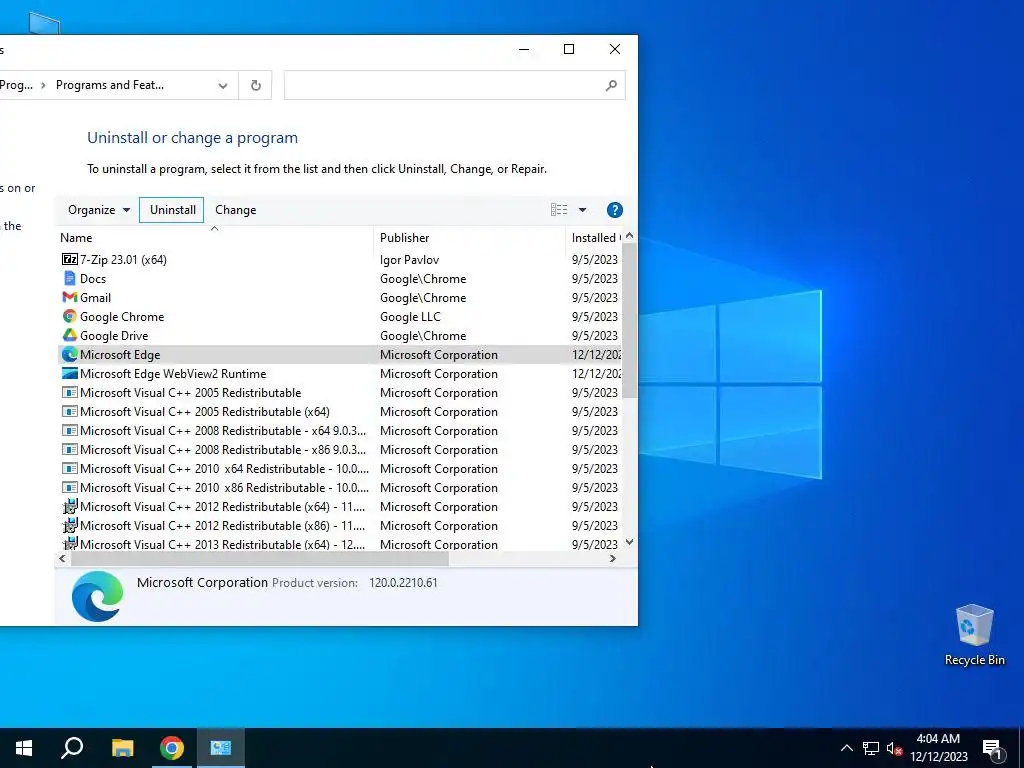1024x768 pixels.
Task: Click the Visual C++ 2008 x86 icon
Action: [x=69, y=449]
